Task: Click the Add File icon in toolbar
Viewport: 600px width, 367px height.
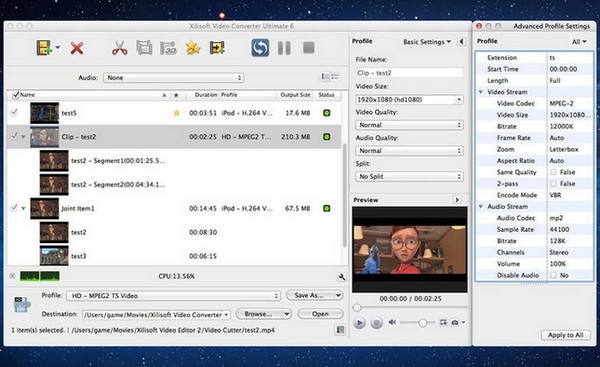Action: tap(44, 48)
